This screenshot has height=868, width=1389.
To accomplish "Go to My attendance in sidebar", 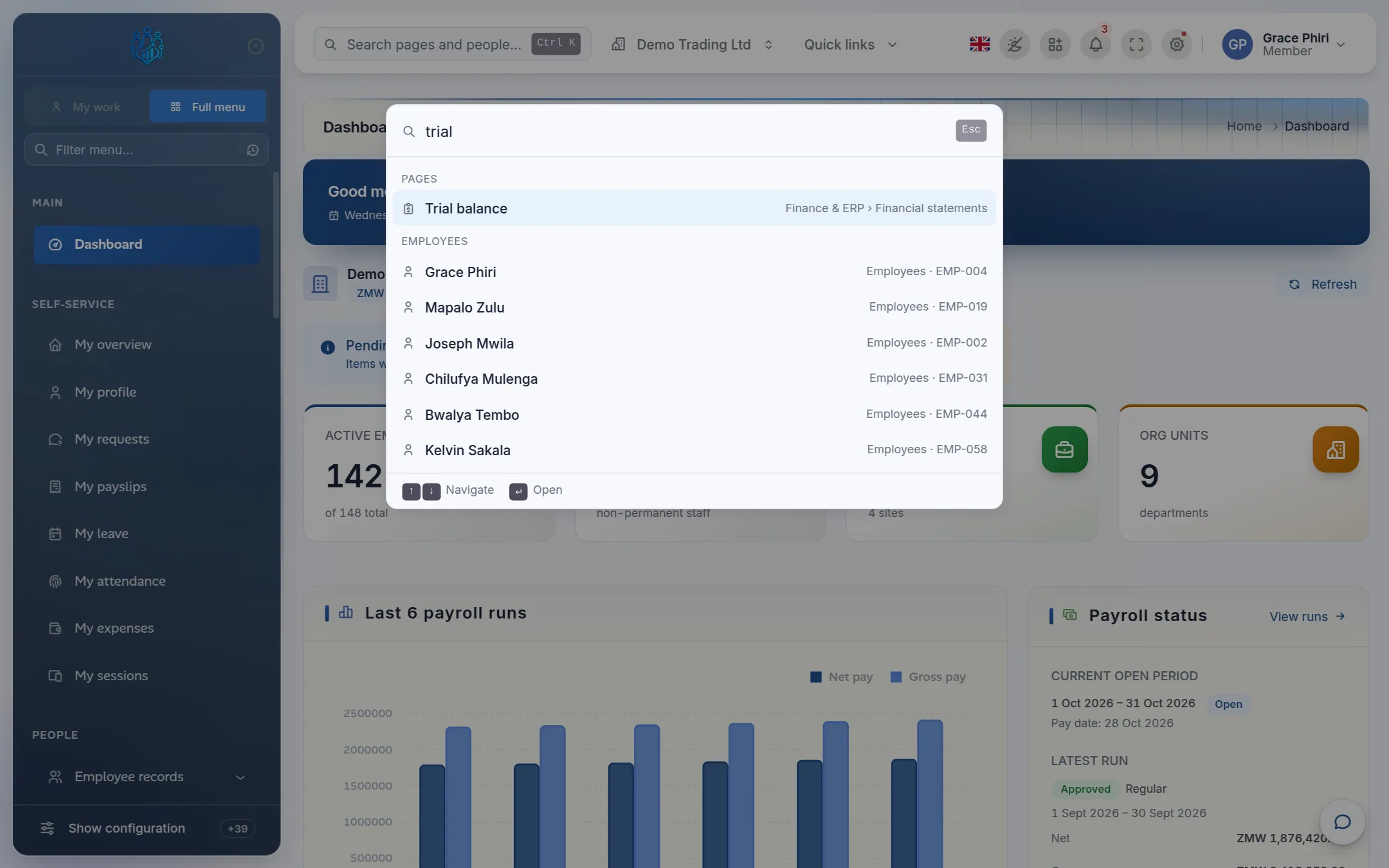I will click(147, 581).
